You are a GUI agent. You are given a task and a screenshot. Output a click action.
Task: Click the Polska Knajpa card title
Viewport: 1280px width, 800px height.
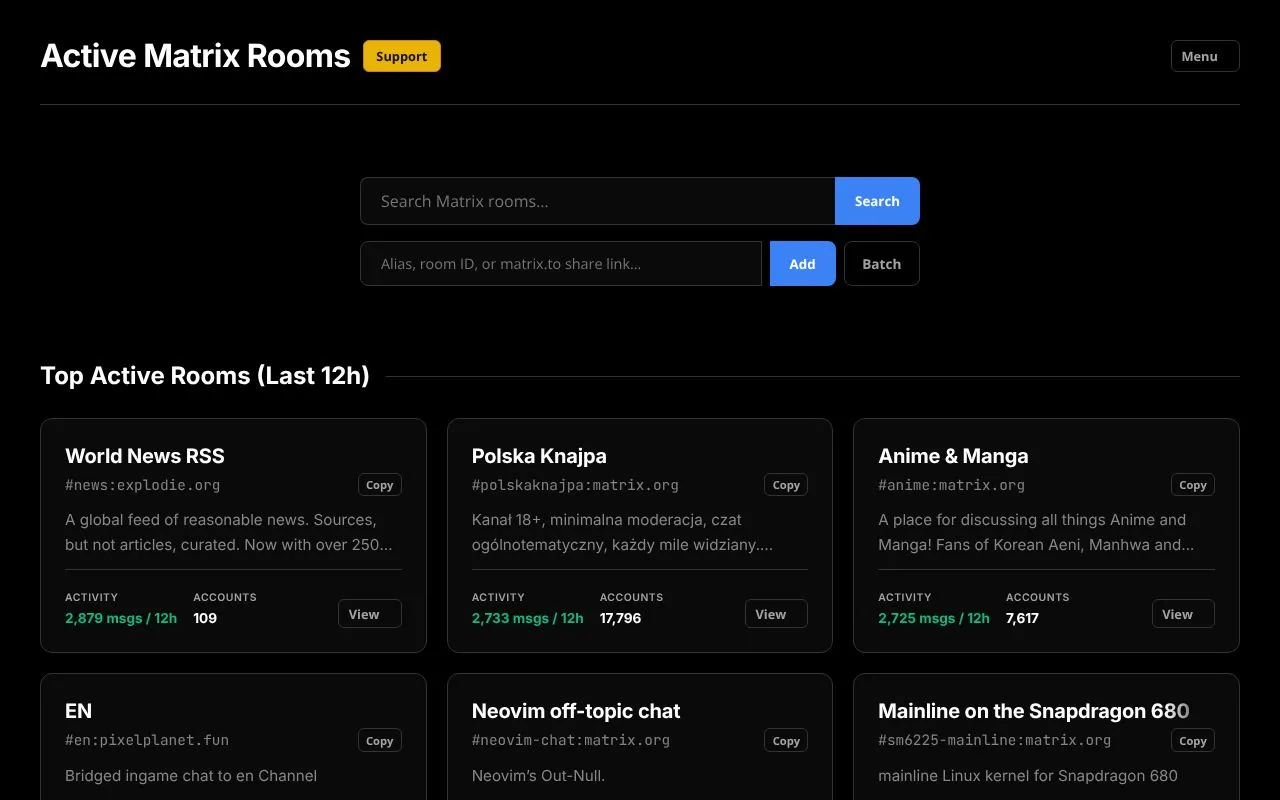539,456
